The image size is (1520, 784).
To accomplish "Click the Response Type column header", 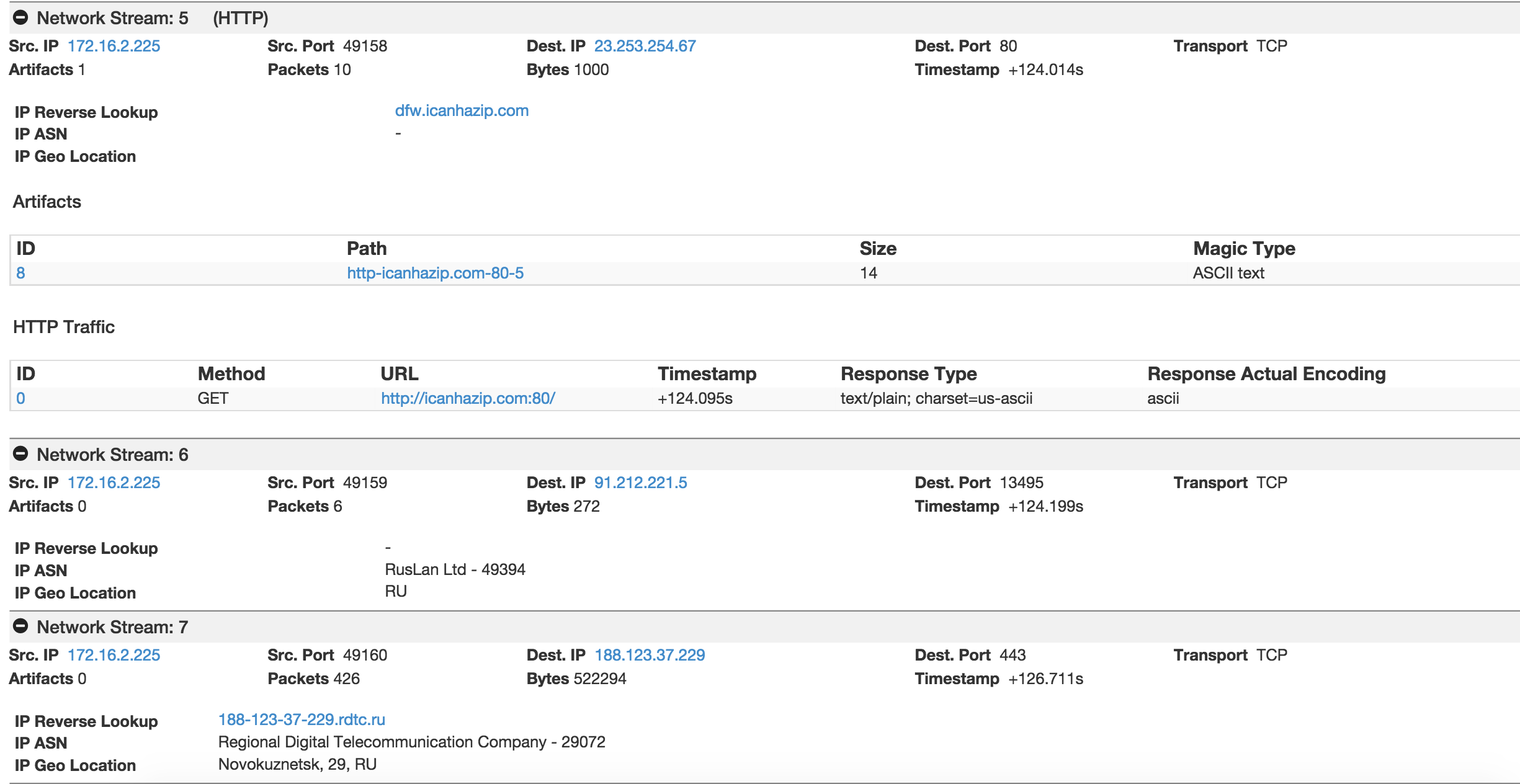I will 908,374.
